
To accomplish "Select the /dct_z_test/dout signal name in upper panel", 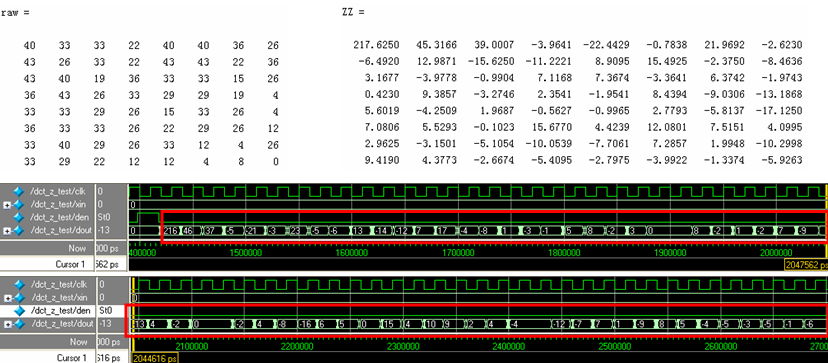I will pos(61,230).
